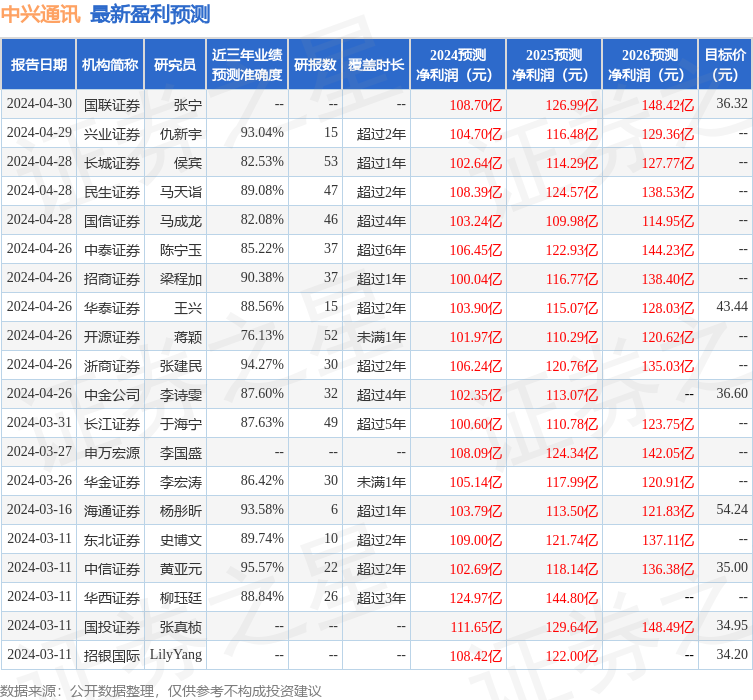The height and width of the screenshot is (700, 753).
Task: Click the 中信证券 institution cell
Action: pyautogui.click(x=112, y=568)
